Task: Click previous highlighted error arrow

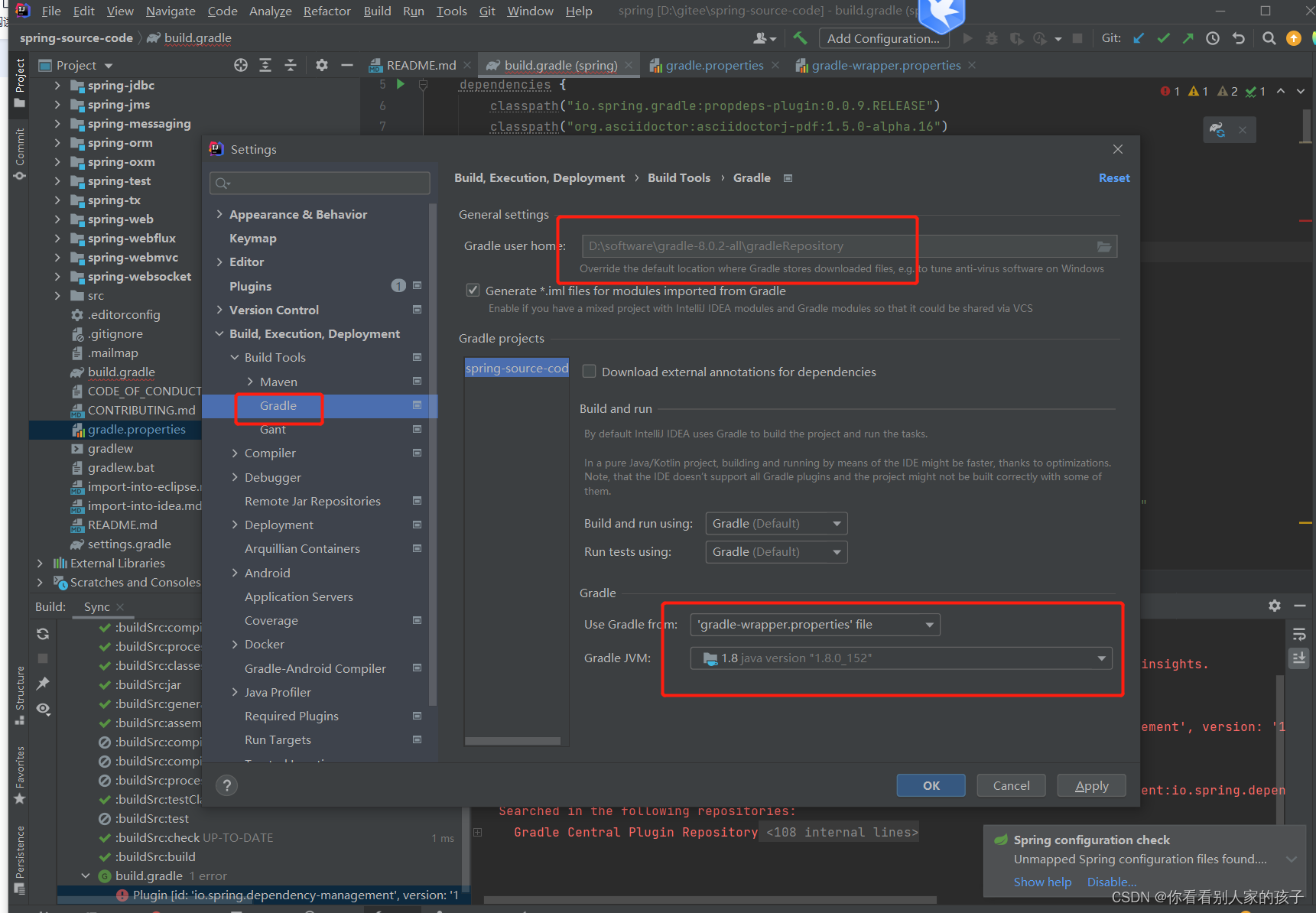Action: click(x=1281, y=91)
